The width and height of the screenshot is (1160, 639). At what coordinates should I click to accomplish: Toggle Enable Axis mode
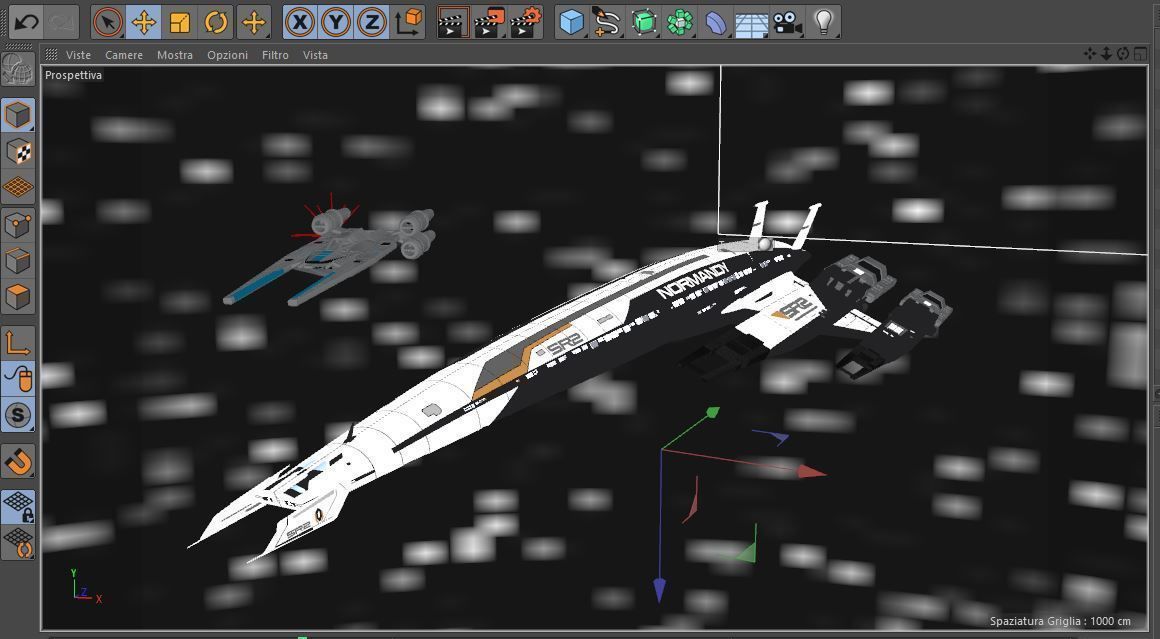18,342
